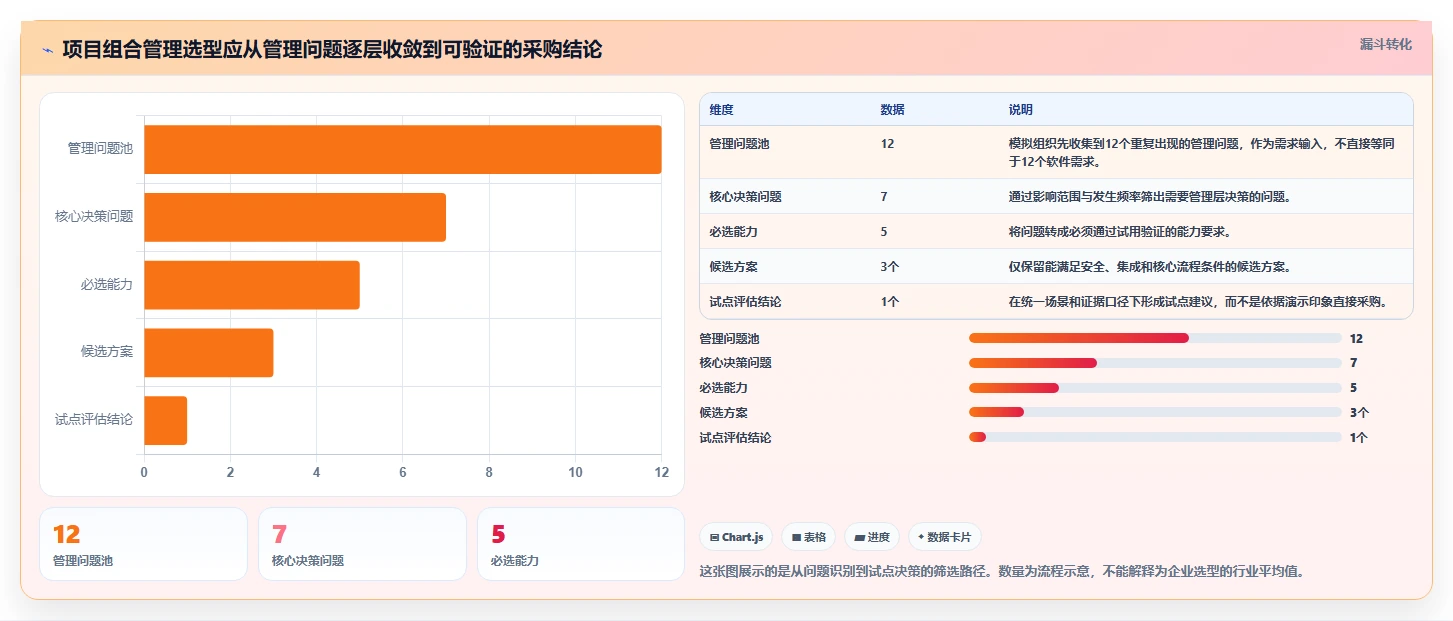Click chart y-axis label 试点评估结论
The height and width of the screenshot is (621, 1453).
coord(94,420)
